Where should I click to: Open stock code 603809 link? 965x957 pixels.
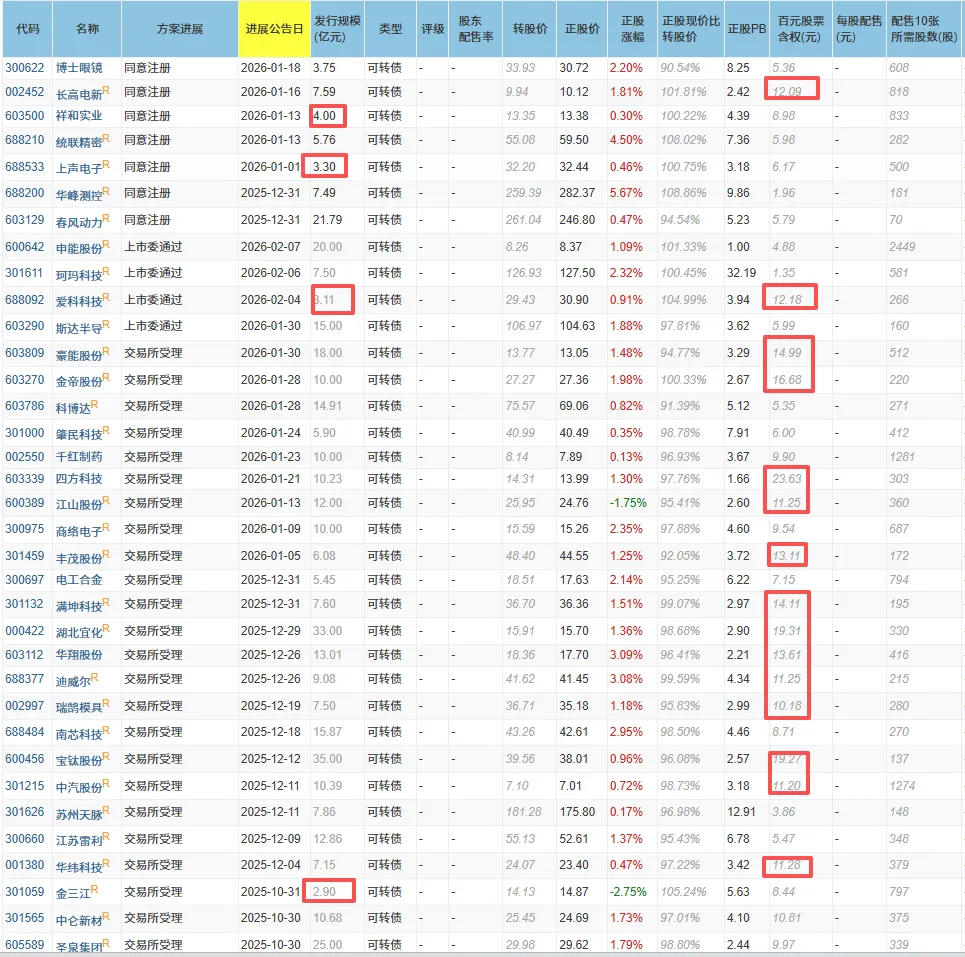coord(25,353)
